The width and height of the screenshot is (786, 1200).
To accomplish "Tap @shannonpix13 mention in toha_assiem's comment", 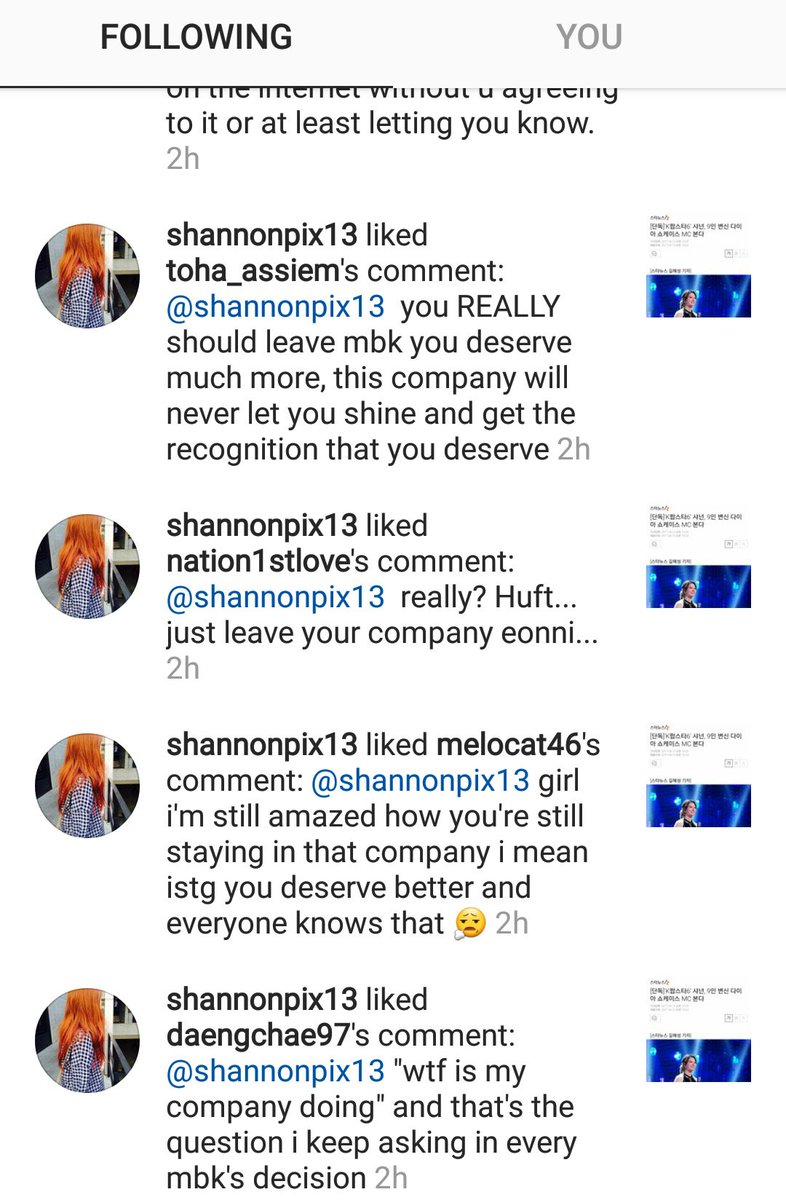I will click(x=275, y=307).
